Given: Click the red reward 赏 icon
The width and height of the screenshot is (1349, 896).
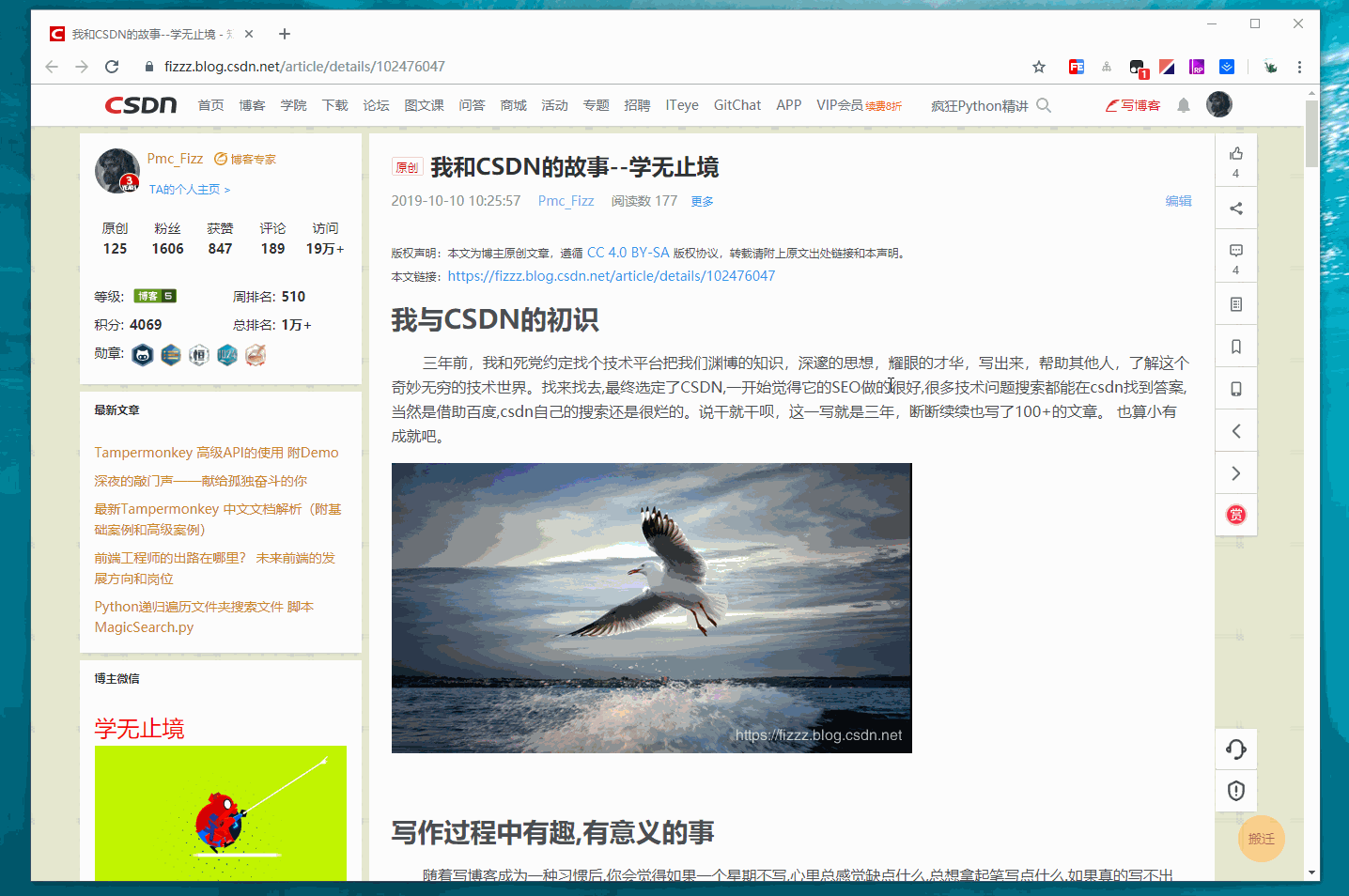Looking at the screenshot, I should click(x=1236, y=515).
